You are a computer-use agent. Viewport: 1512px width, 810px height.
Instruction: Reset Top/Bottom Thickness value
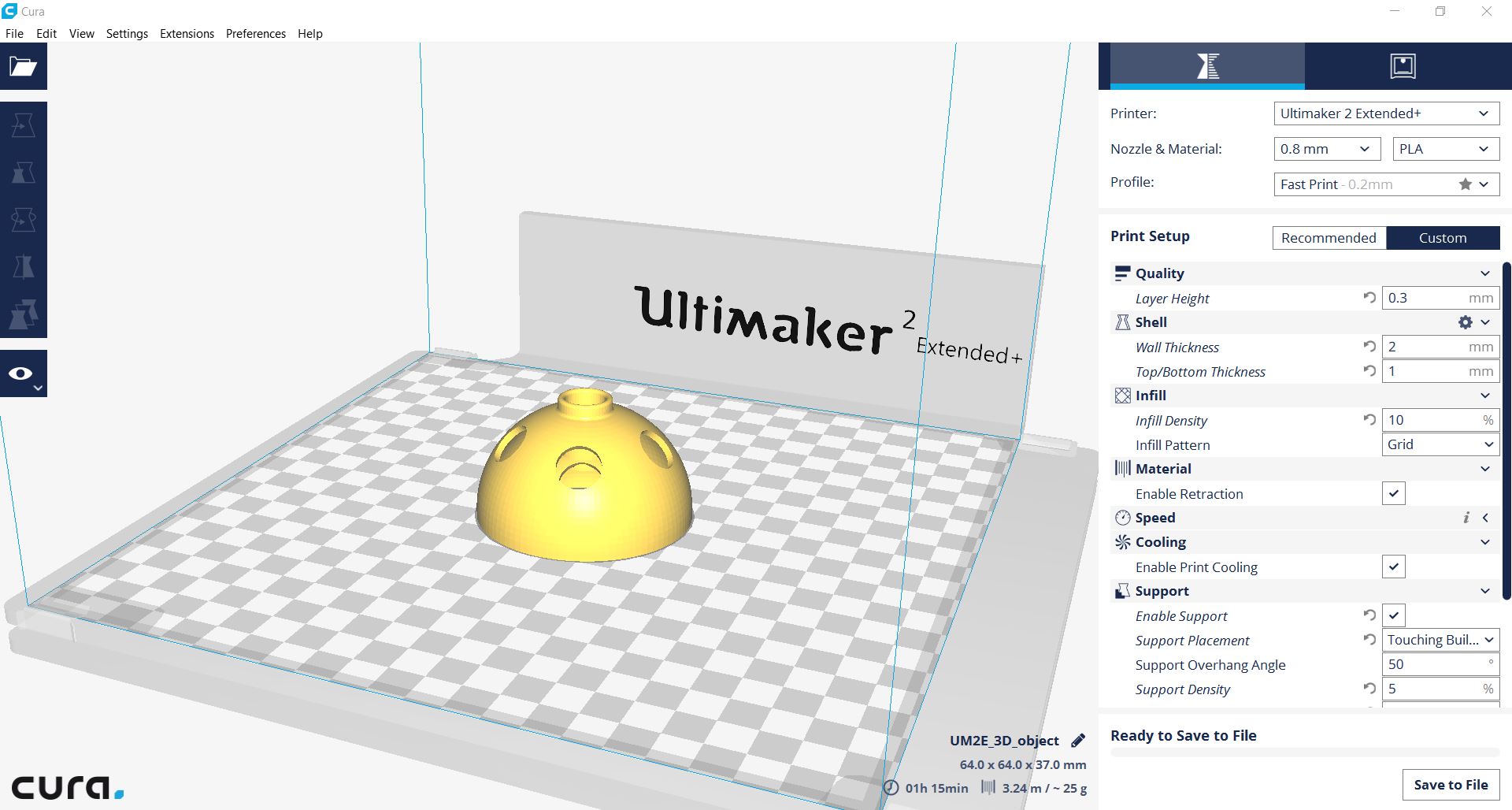[x=1369, y=371]
